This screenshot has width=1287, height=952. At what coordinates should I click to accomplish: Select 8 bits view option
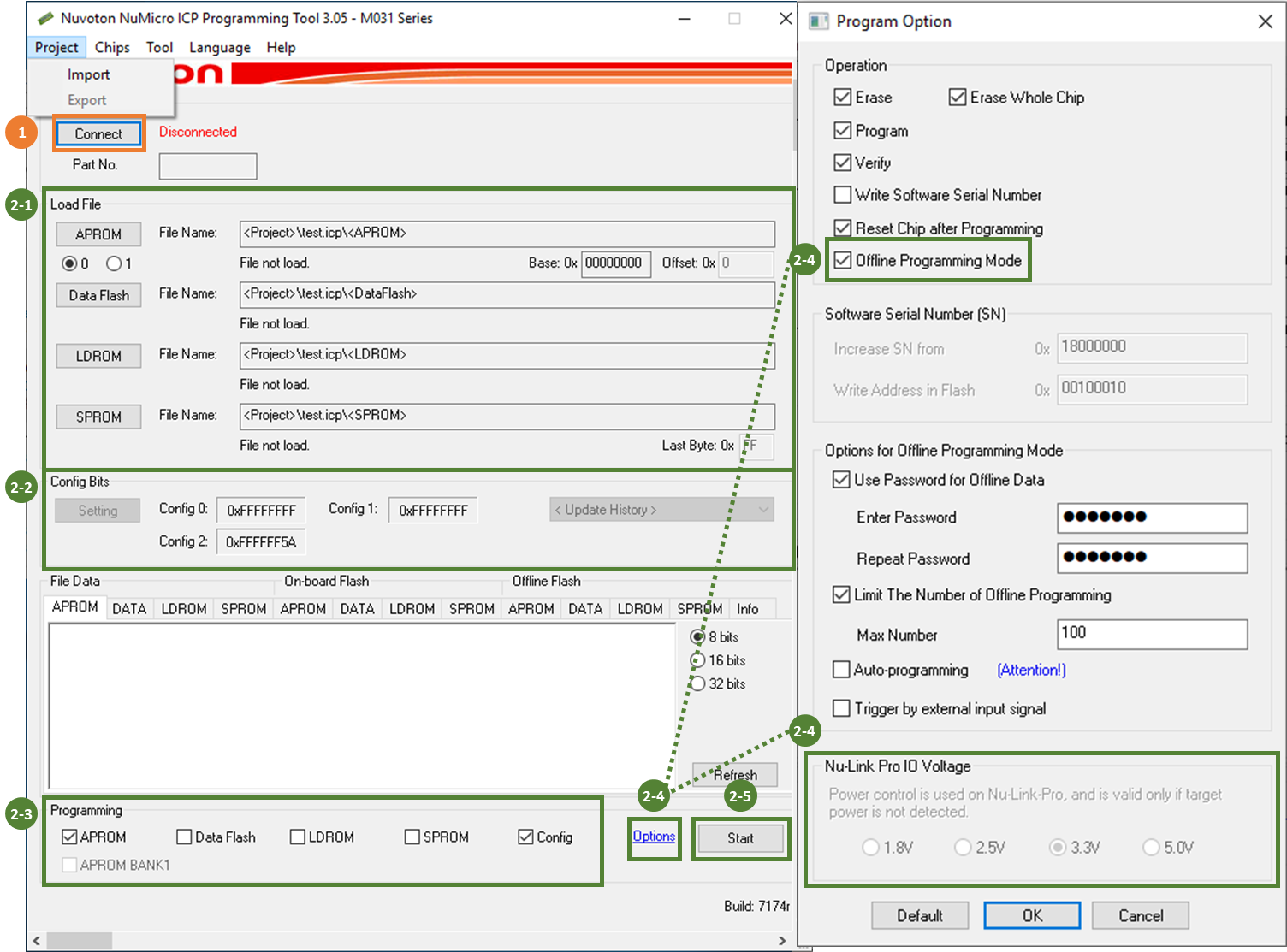[697, 637]
